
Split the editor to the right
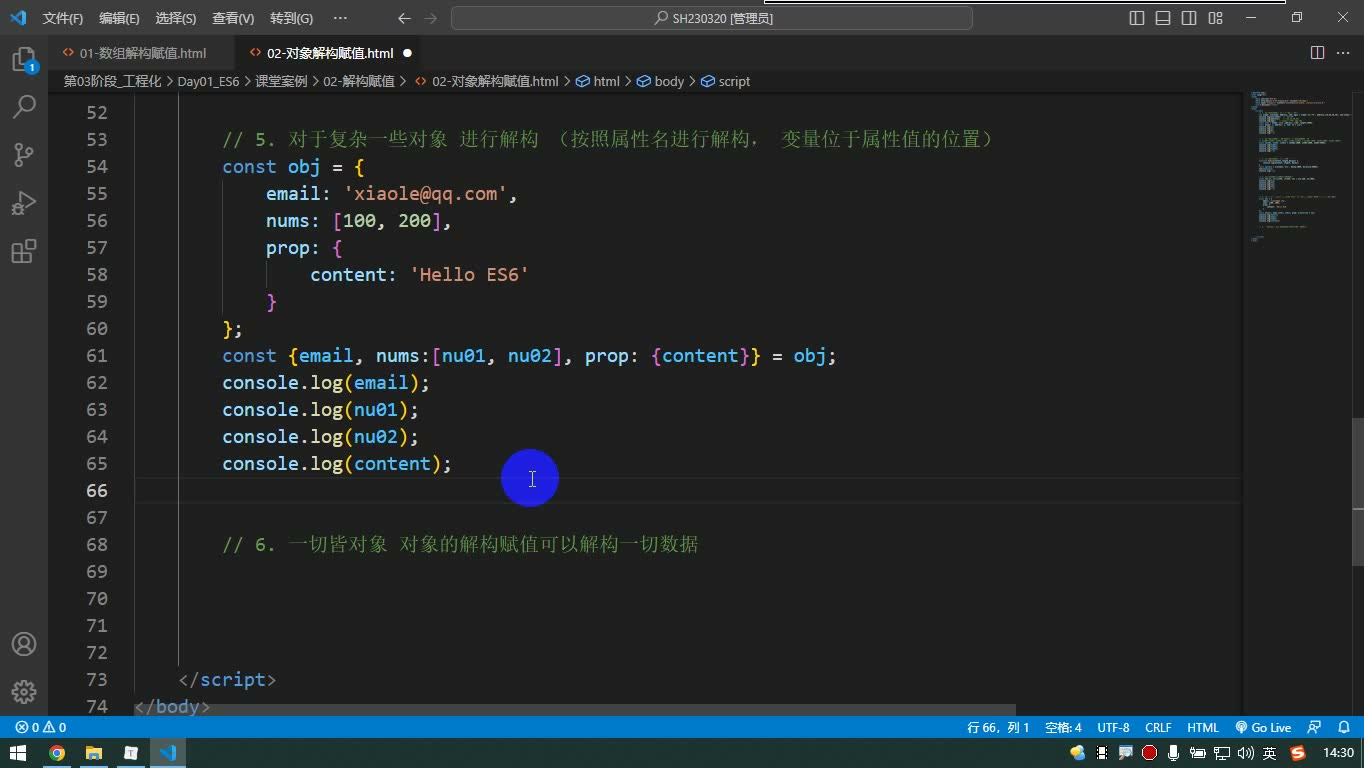1317,53
